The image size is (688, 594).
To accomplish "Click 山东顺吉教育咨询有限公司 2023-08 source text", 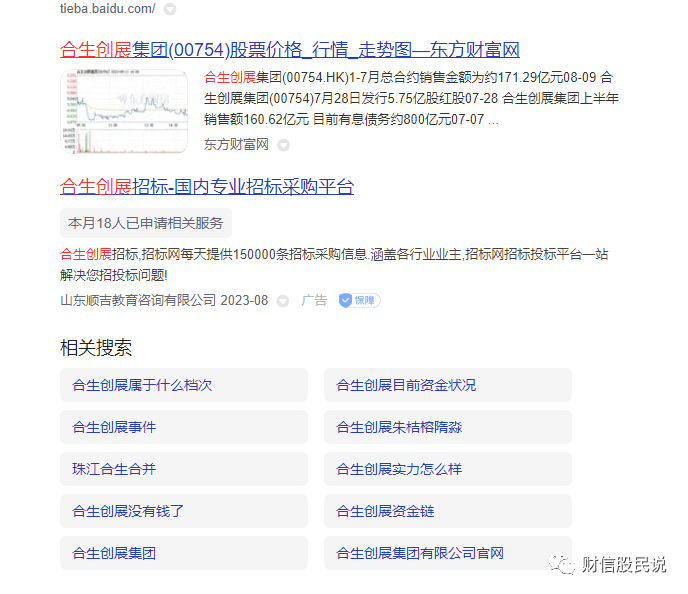I will point(164,301).
